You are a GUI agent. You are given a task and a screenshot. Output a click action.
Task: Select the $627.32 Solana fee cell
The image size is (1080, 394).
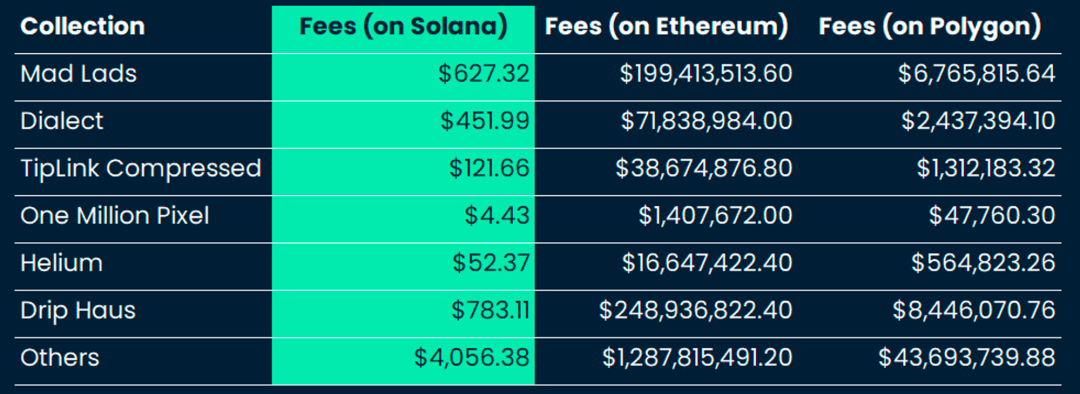[x=484, y=74]
